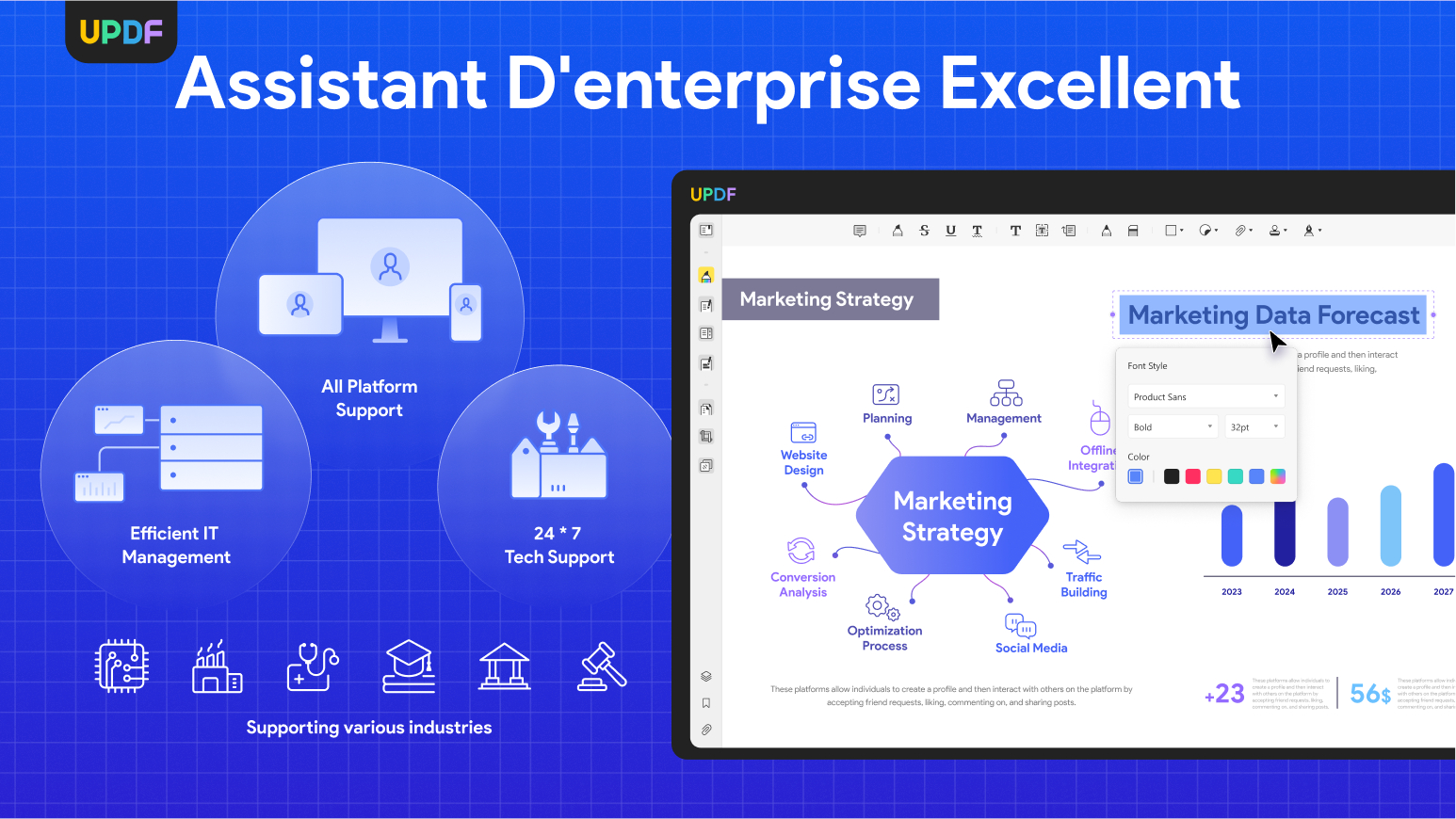Viewport: 1456px width, 819px height.
Task: Click the Social Media chat bubbles icon
Action: pos(1021,625)
